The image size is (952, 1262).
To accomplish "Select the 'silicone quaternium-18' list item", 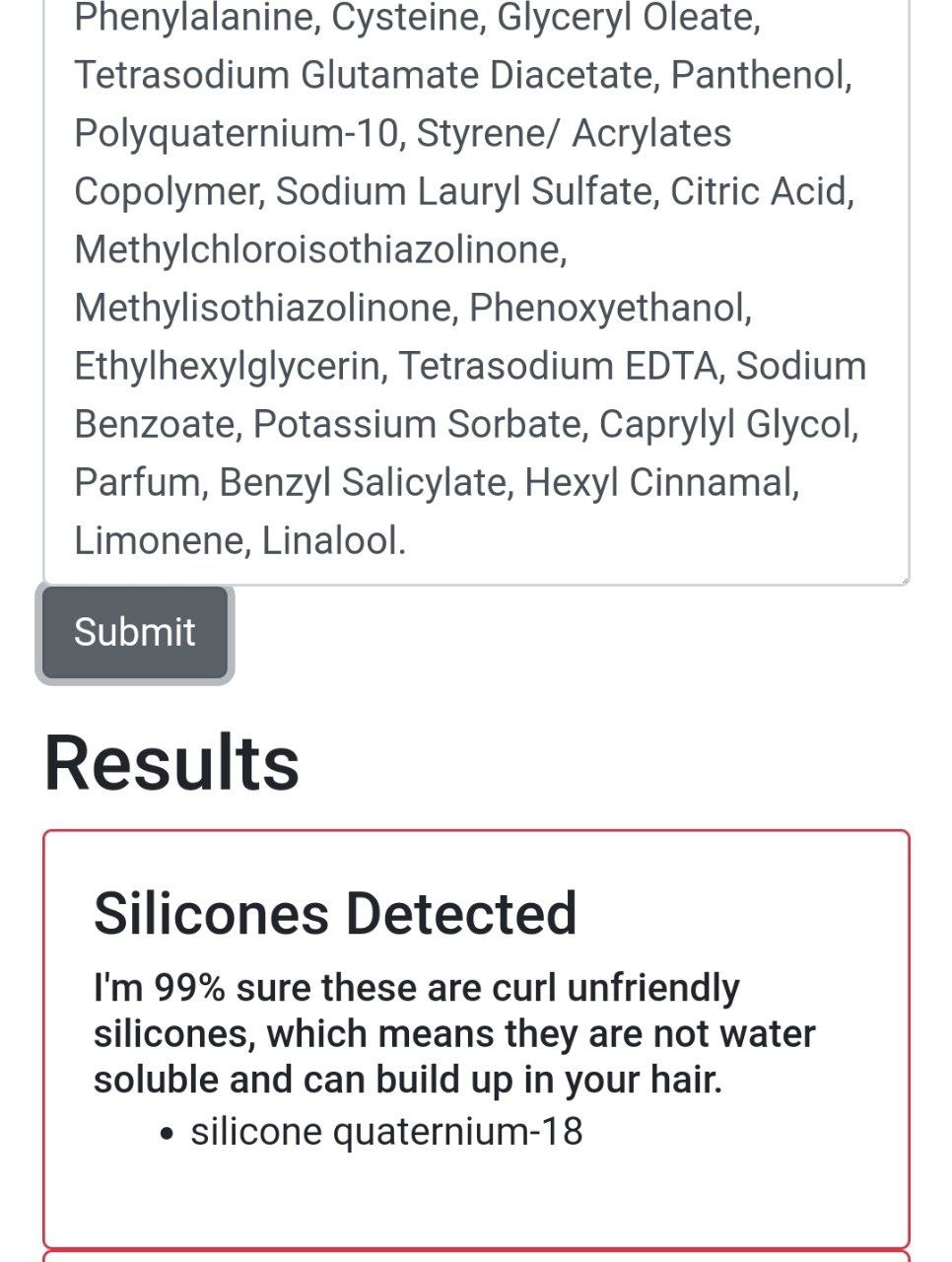I will coord(386,1131).
